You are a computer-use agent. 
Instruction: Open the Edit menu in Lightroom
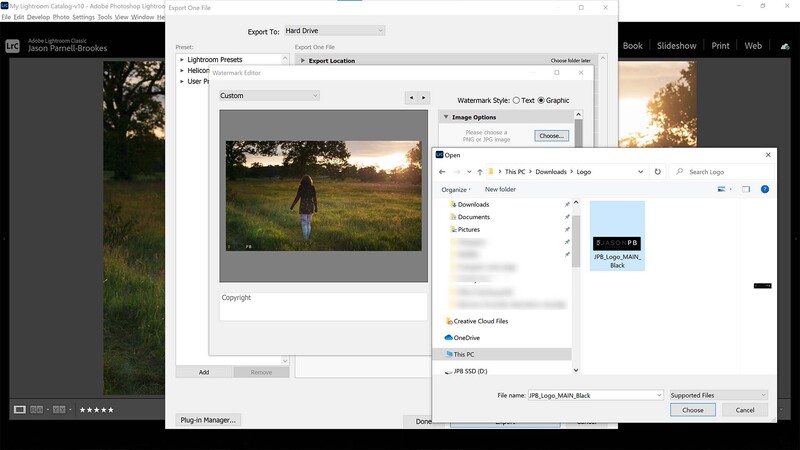click(x=19, y=17)
